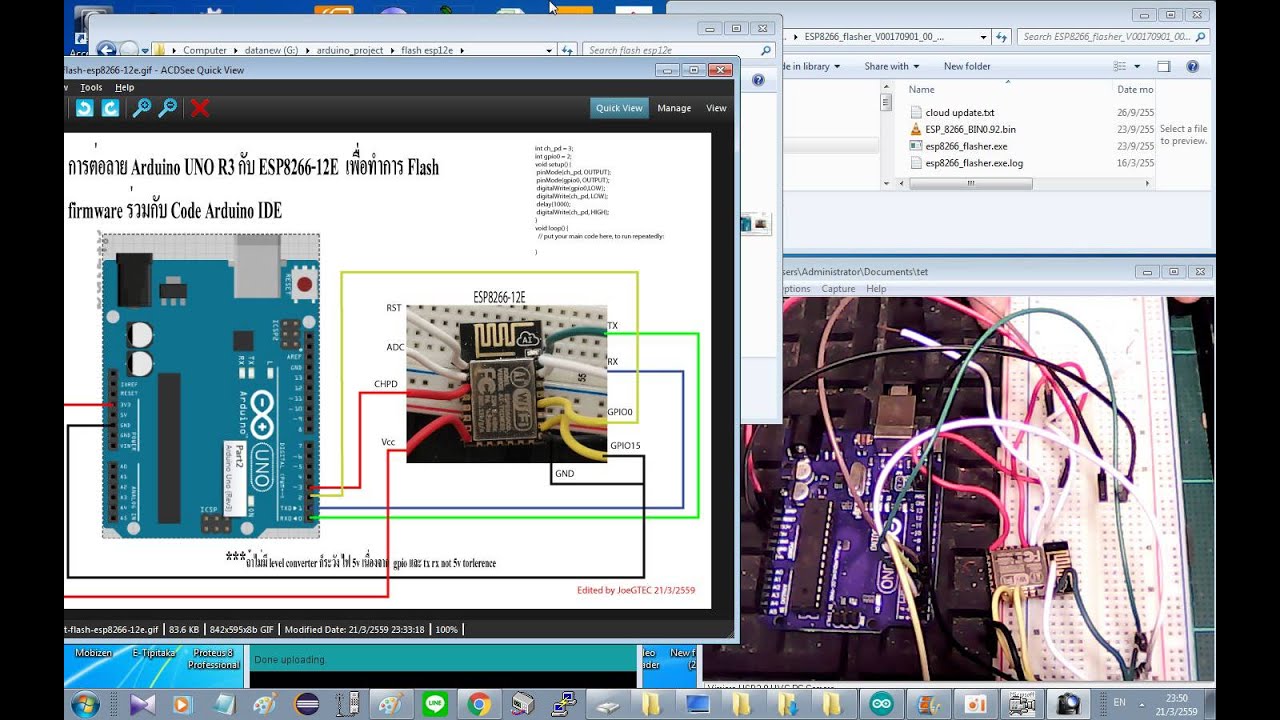
Task: Click the change view icon in ESP8266_flasher window
Action: coord(1120,66)
